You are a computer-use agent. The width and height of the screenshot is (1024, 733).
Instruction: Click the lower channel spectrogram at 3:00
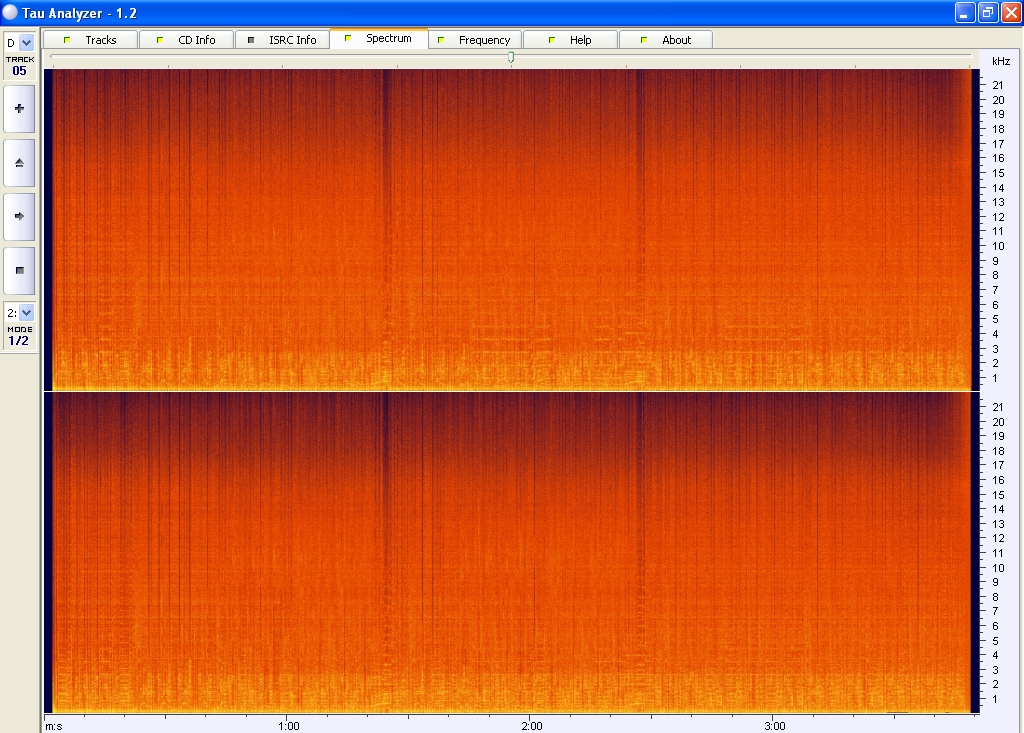coord(774,552)
